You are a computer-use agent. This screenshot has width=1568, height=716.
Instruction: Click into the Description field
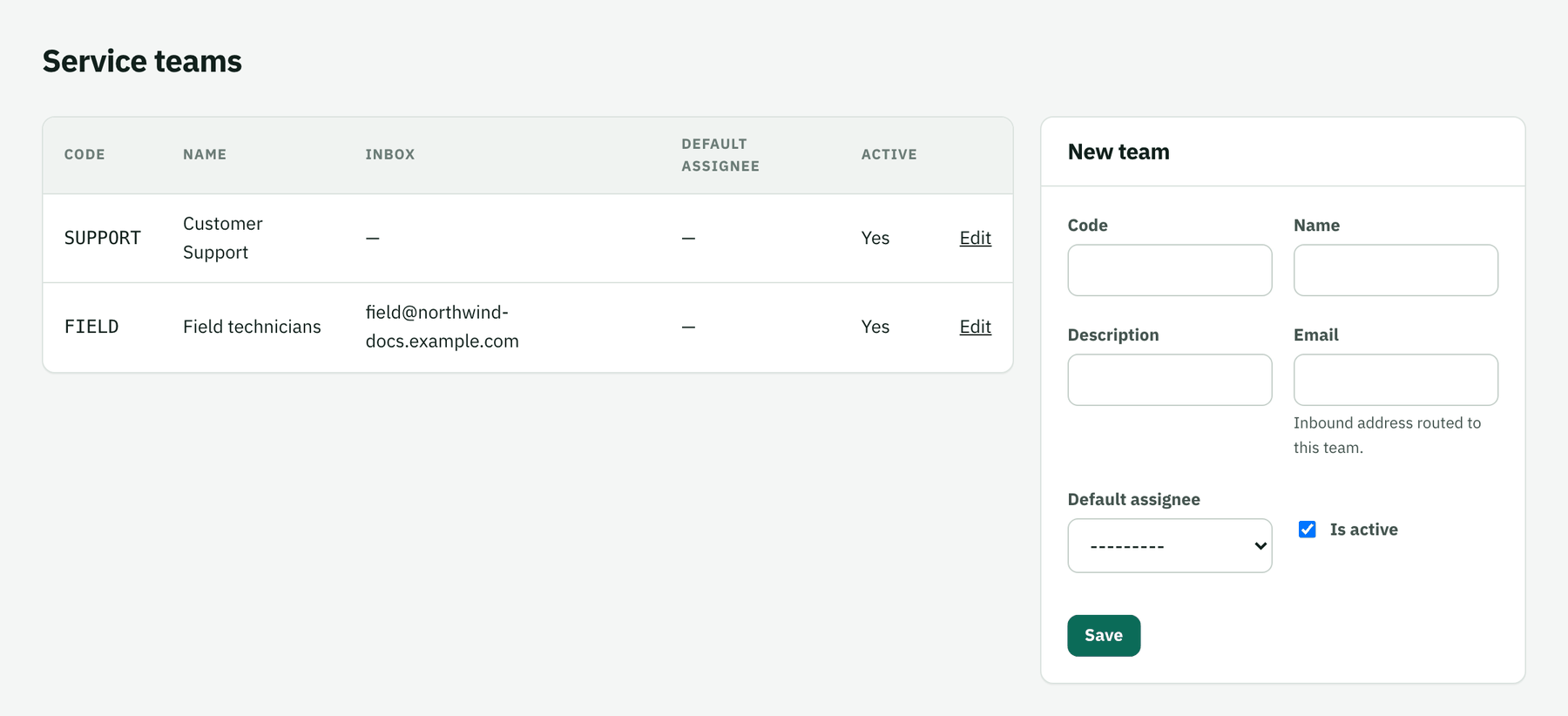1169,380
